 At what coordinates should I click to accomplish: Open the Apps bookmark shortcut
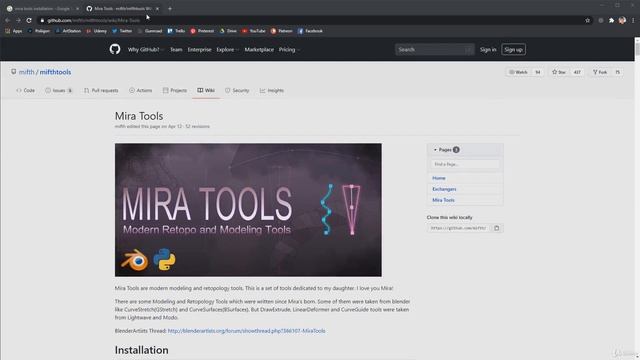tap(14, 31)
